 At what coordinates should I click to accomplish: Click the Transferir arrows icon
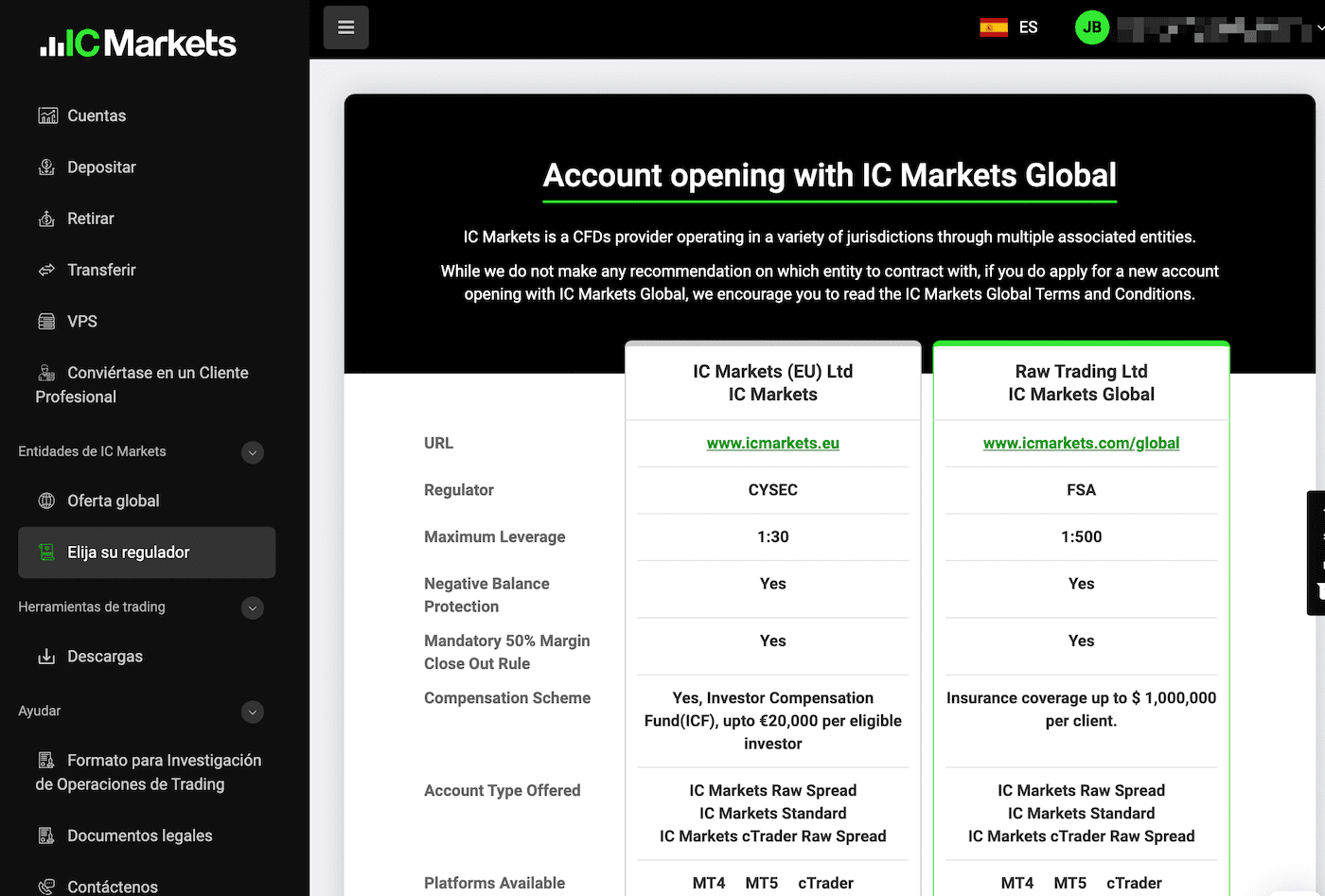tap(46, 271)
